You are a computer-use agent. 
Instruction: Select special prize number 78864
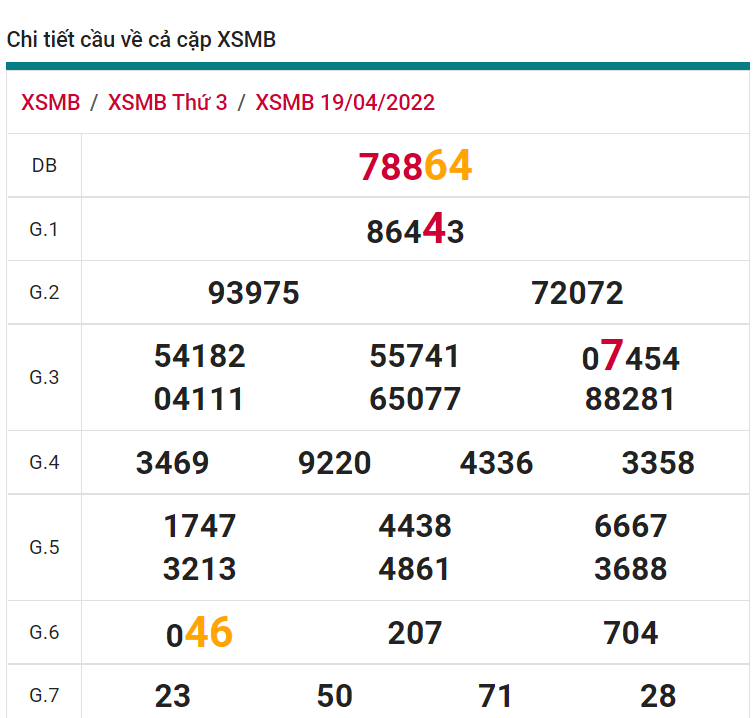click(415, 166)
